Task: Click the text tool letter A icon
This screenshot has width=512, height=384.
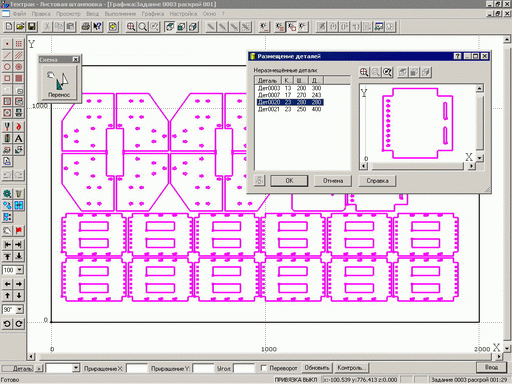Action: point(19,138)
